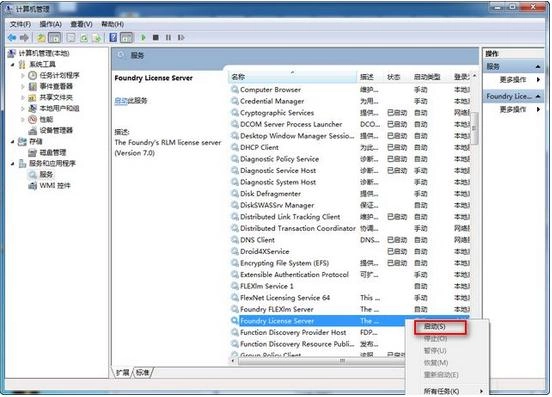Click the Export List toolbar icon

[x=96, y=38]
